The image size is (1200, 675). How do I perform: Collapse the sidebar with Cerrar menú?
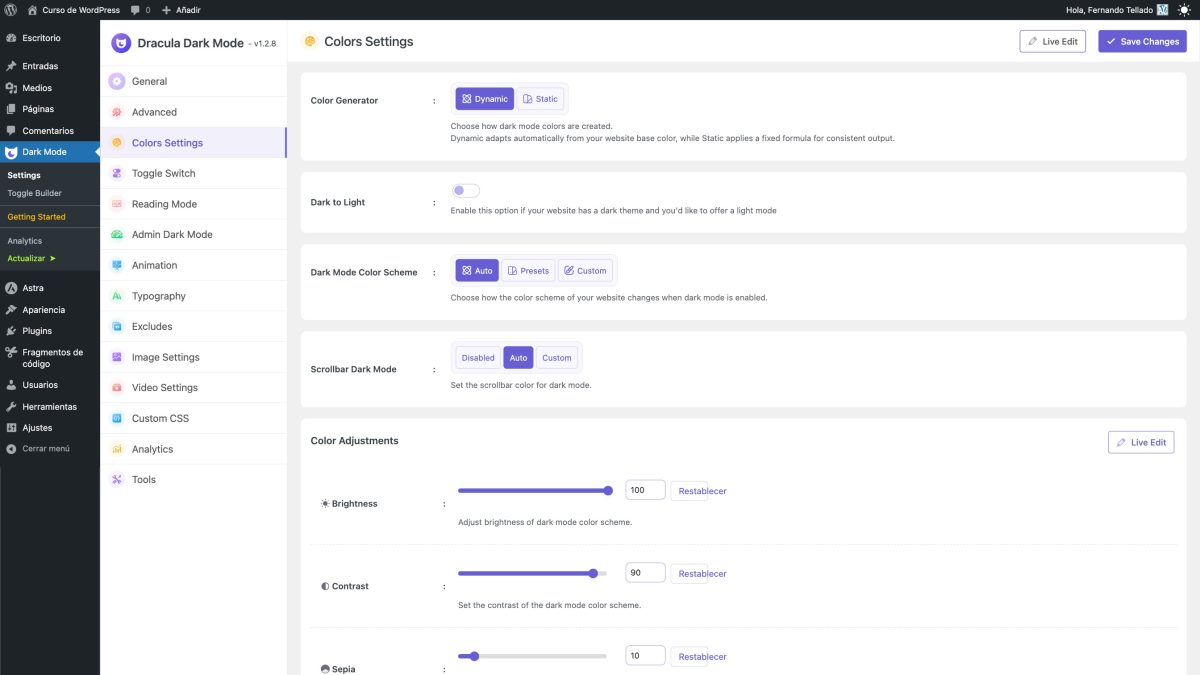(45, 449)
